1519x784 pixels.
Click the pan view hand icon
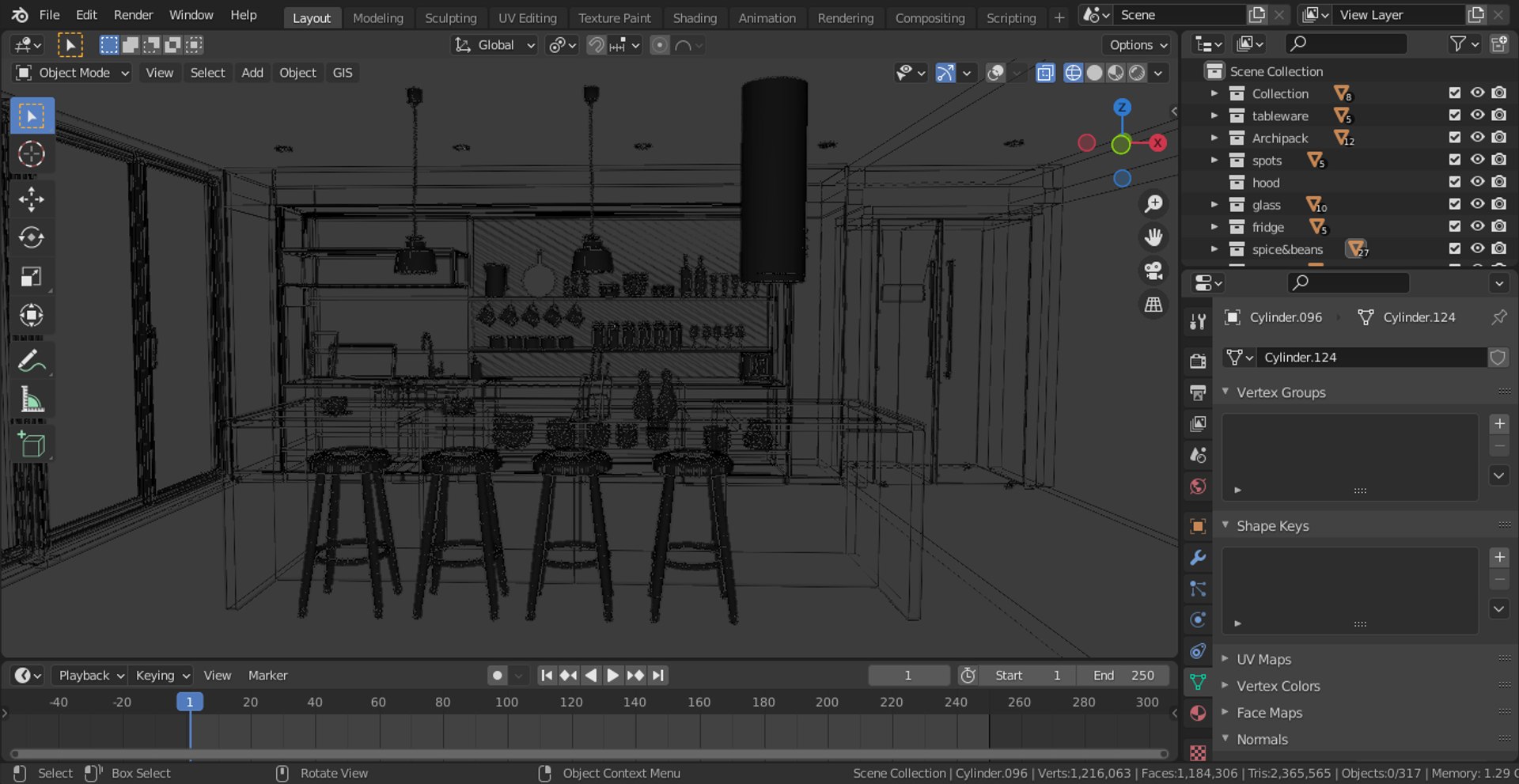(x=1154, y=237)
